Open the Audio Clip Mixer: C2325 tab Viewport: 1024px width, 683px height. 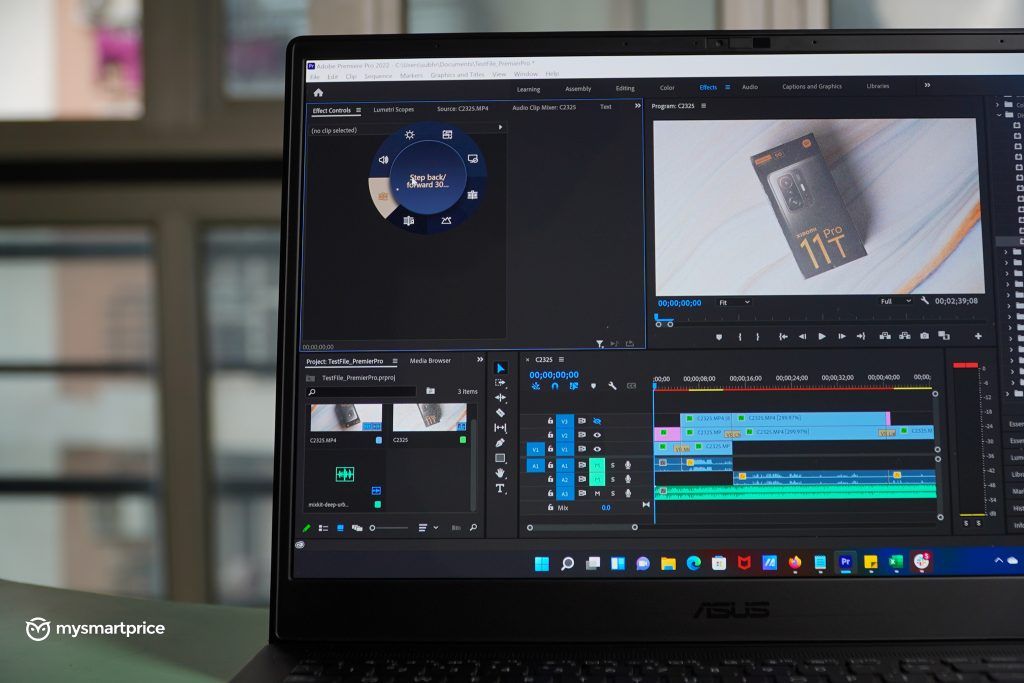coord(544,107)
